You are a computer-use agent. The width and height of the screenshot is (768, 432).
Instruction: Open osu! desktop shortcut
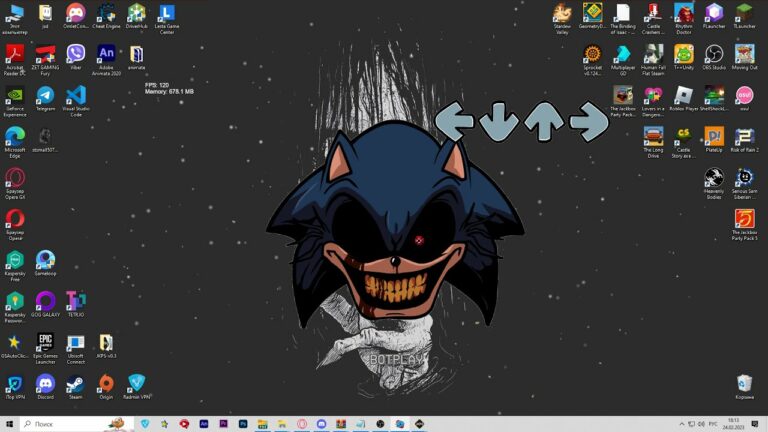(744, 99)
